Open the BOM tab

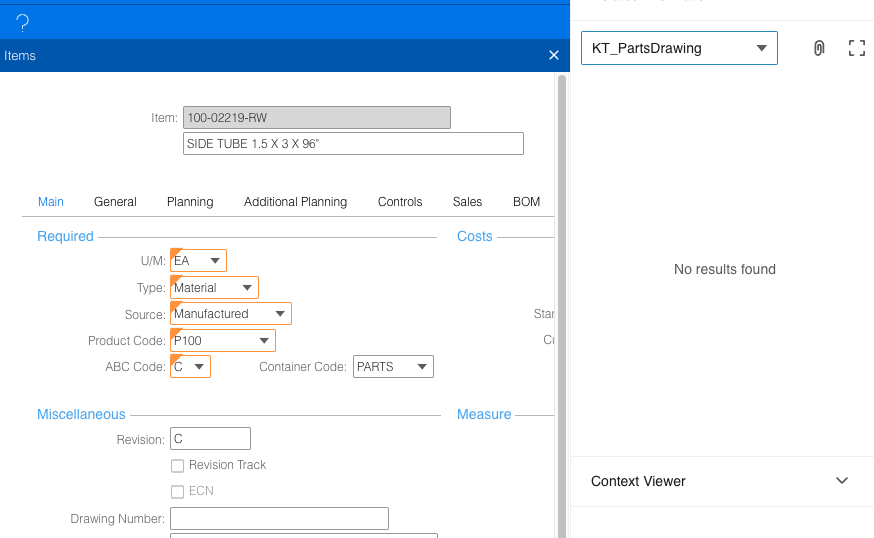[x=526, y=202]
